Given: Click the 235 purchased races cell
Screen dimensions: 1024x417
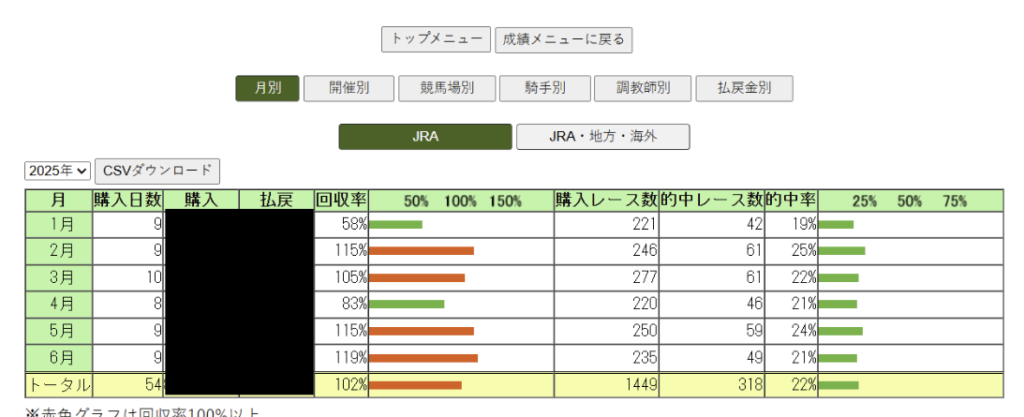Looking at the screenshot, I should 606,358.
